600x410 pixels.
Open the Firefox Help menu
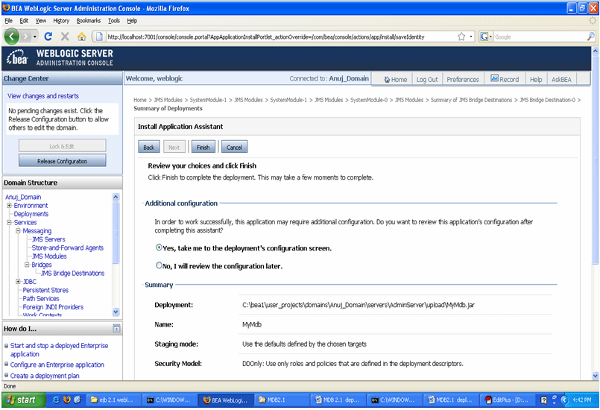(x=132, y=21)
